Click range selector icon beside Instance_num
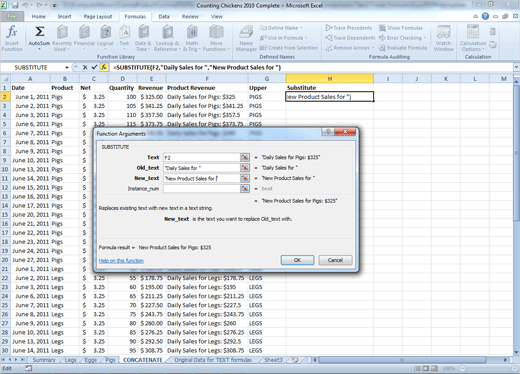 (245, 189)
